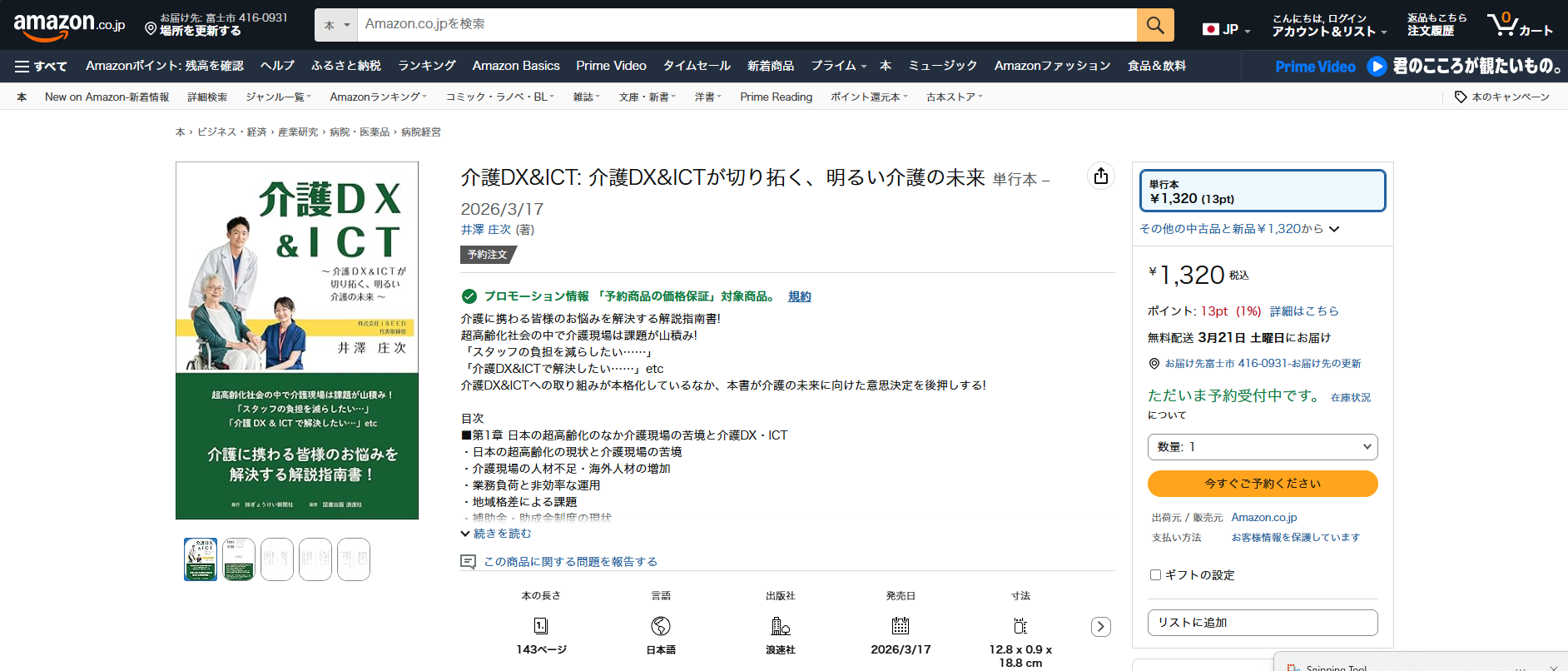Open タイムセール in the nav bar
The image size is (1568, 671).
[697, 66]
